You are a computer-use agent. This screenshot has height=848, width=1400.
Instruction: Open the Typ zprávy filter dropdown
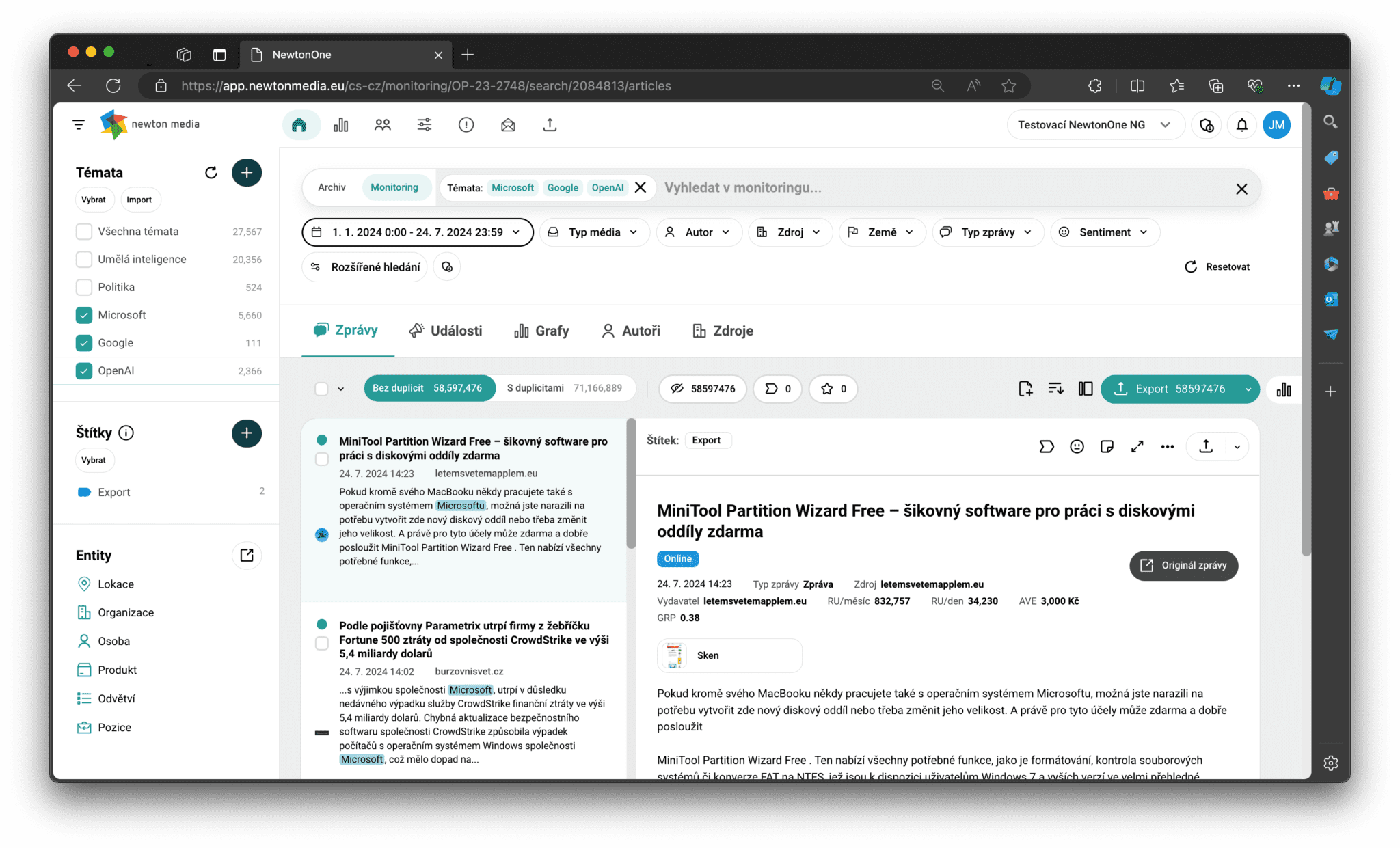tap(988, 232)
